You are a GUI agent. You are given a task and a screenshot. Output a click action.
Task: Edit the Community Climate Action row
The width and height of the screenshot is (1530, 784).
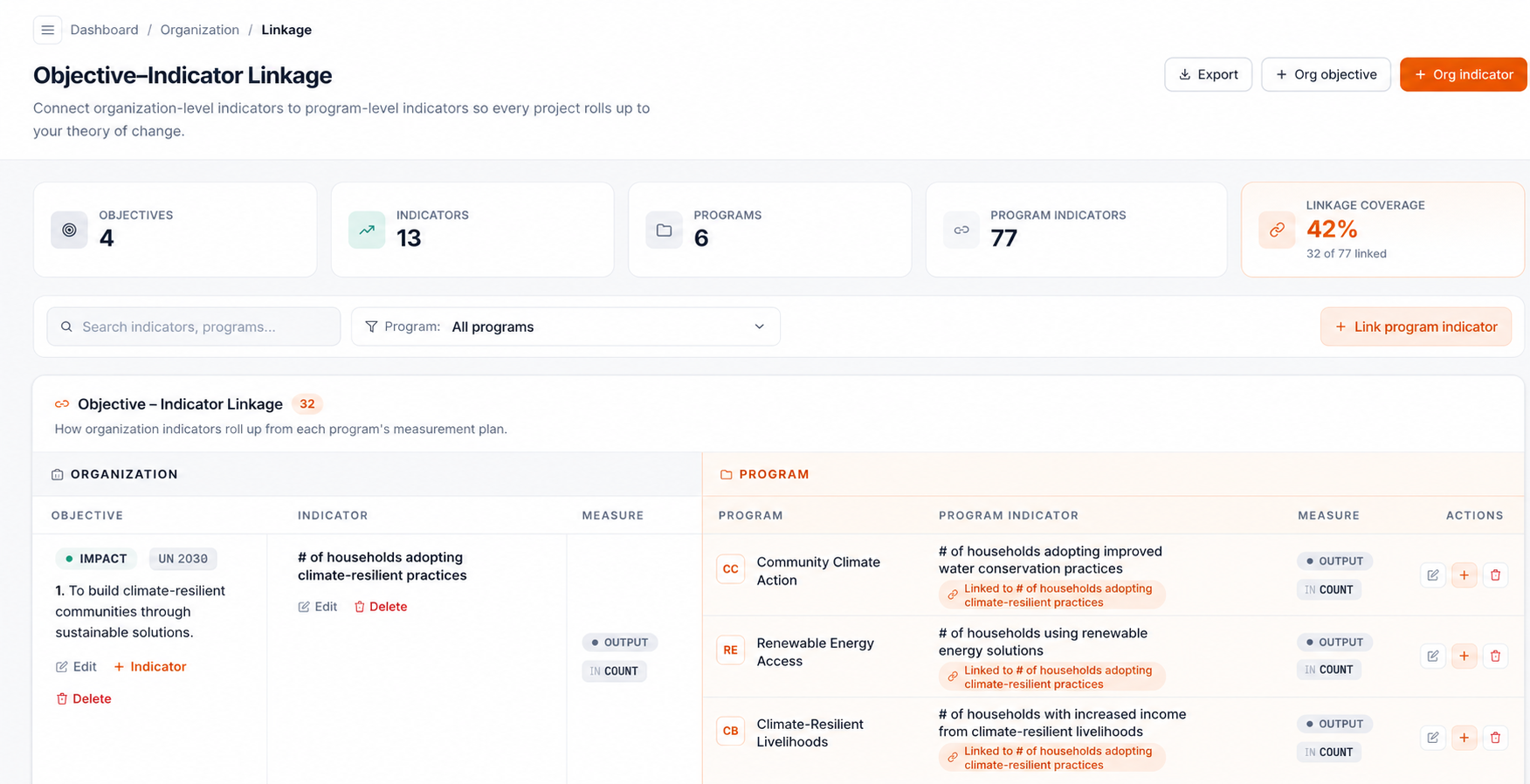[x=1433, y=575]
